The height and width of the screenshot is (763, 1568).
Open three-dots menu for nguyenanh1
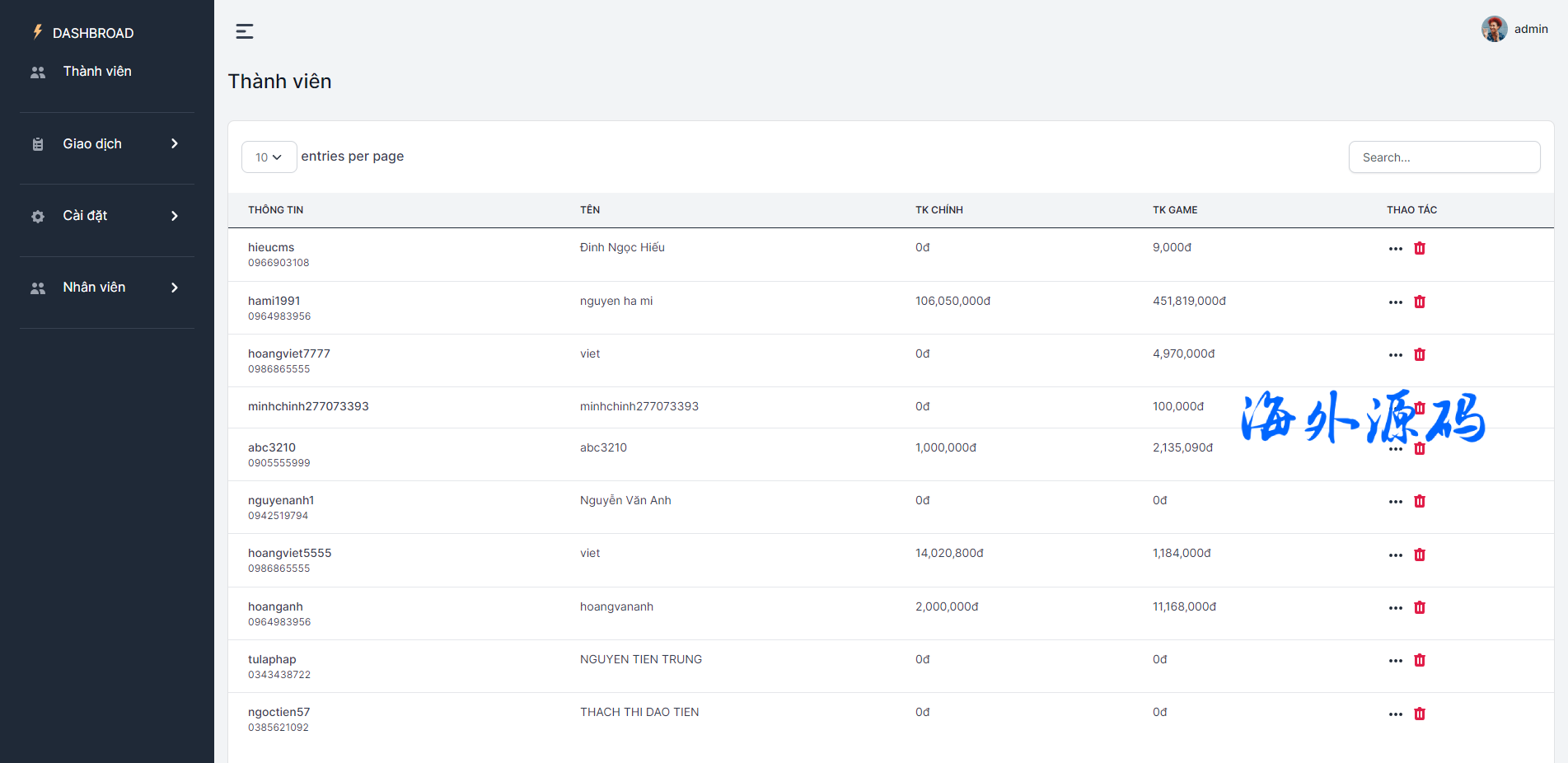[1395, 502]
